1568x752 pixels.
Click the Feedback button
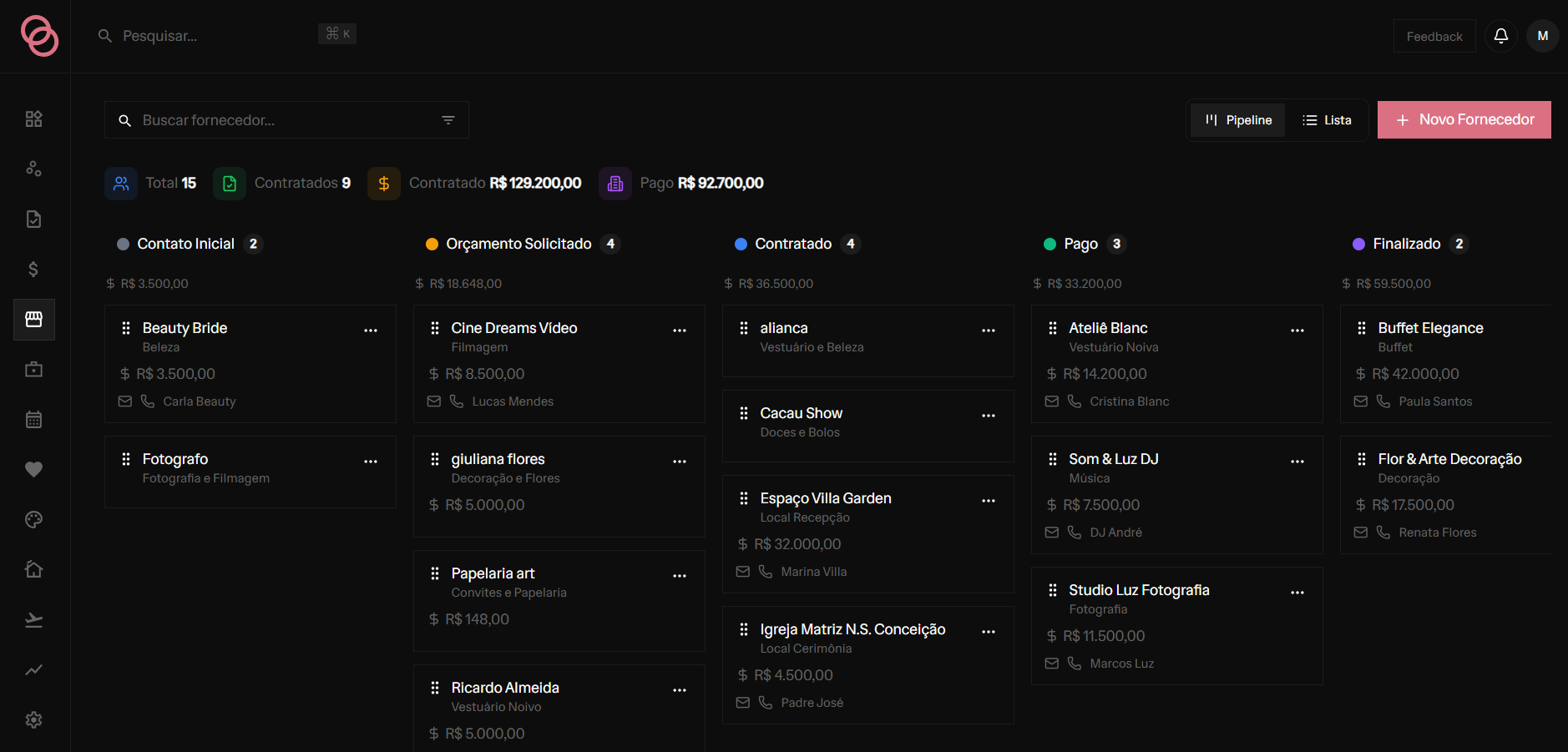click(x=1434, y=36)
